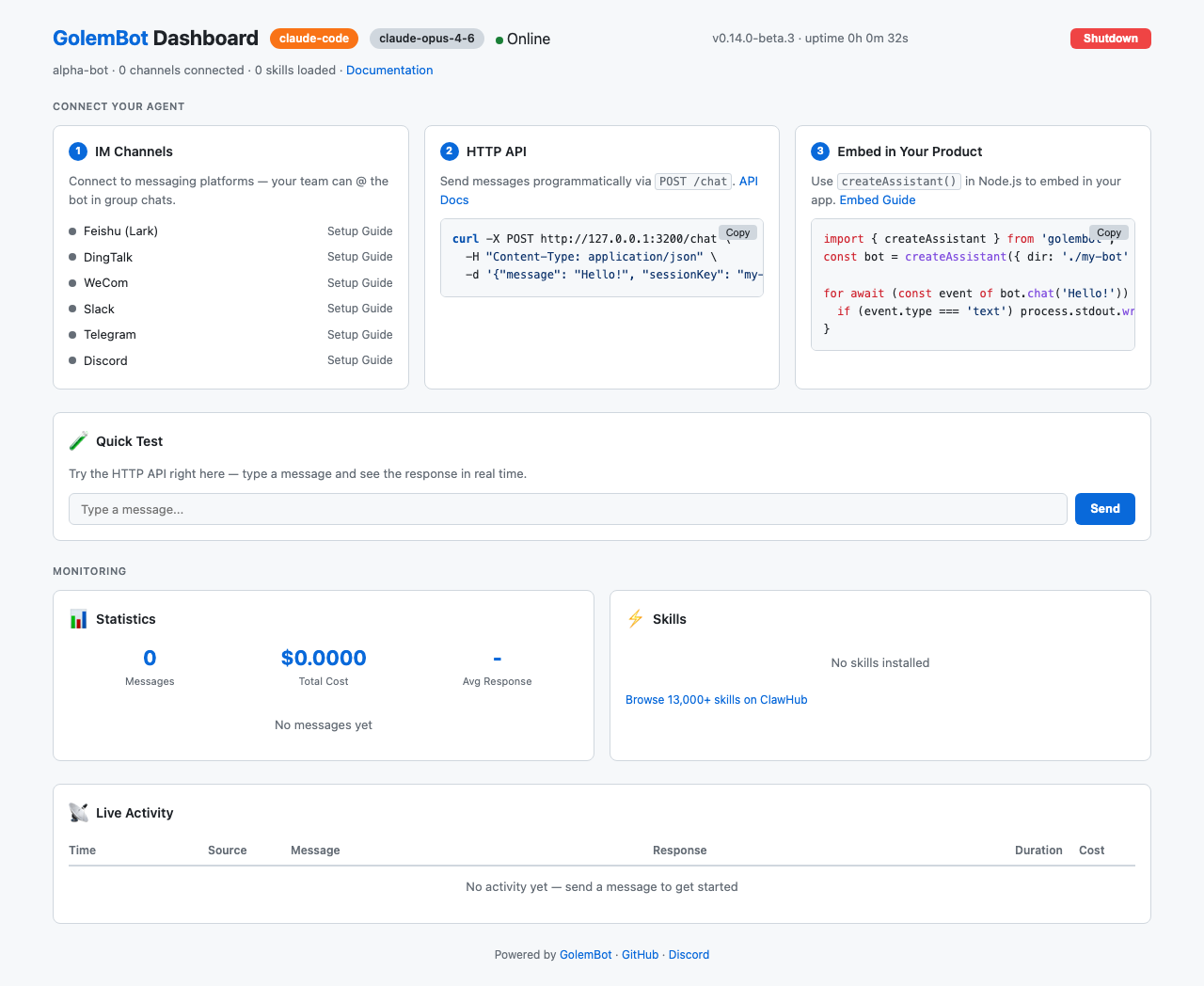Image resolution: width=1204 pixels, height=986 pixels.
Task: Click the bar chart icon beside Statistics
Action: (x=78, y=619)
